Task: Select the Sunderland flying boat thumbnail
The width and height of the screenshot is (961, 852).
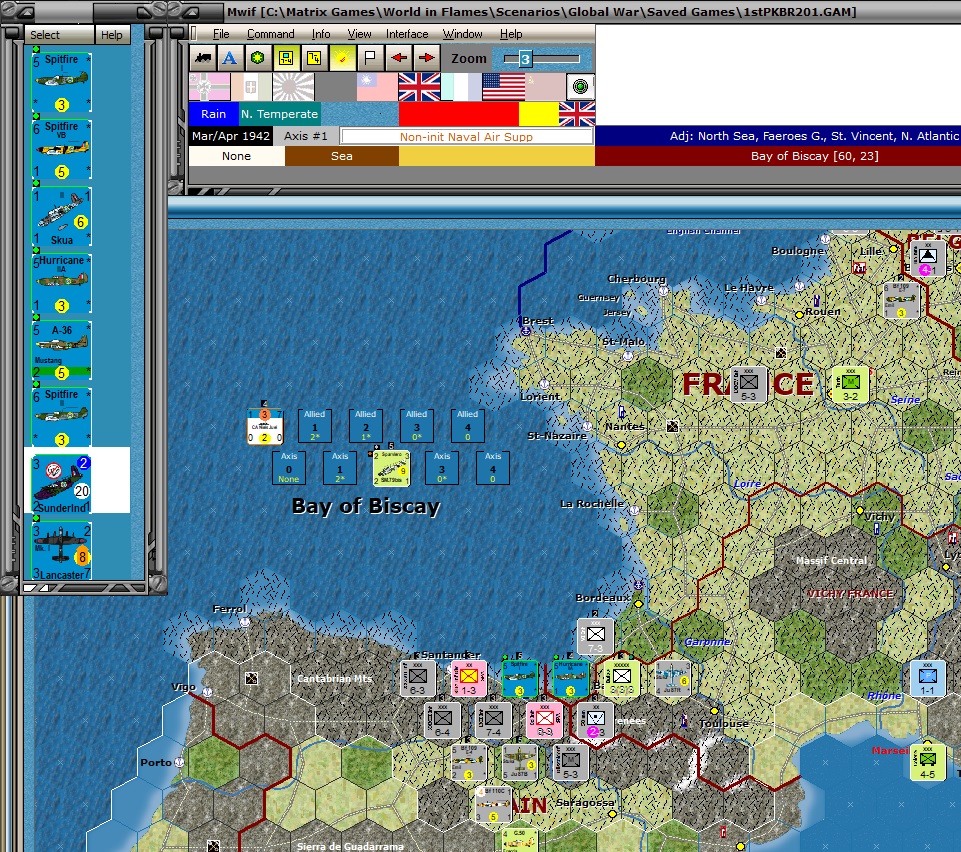Action: [x=61, y=484]
